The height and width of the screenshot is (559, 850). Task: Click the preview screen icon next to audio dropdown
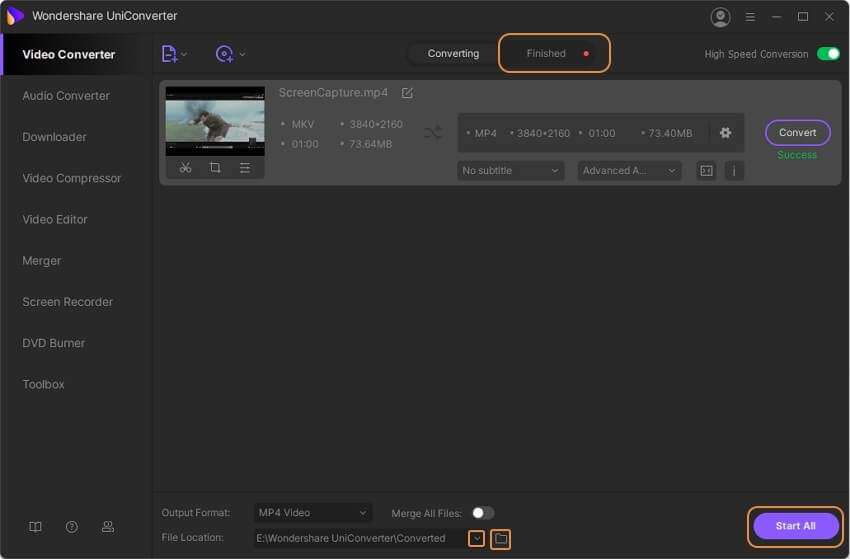point(706,171)
